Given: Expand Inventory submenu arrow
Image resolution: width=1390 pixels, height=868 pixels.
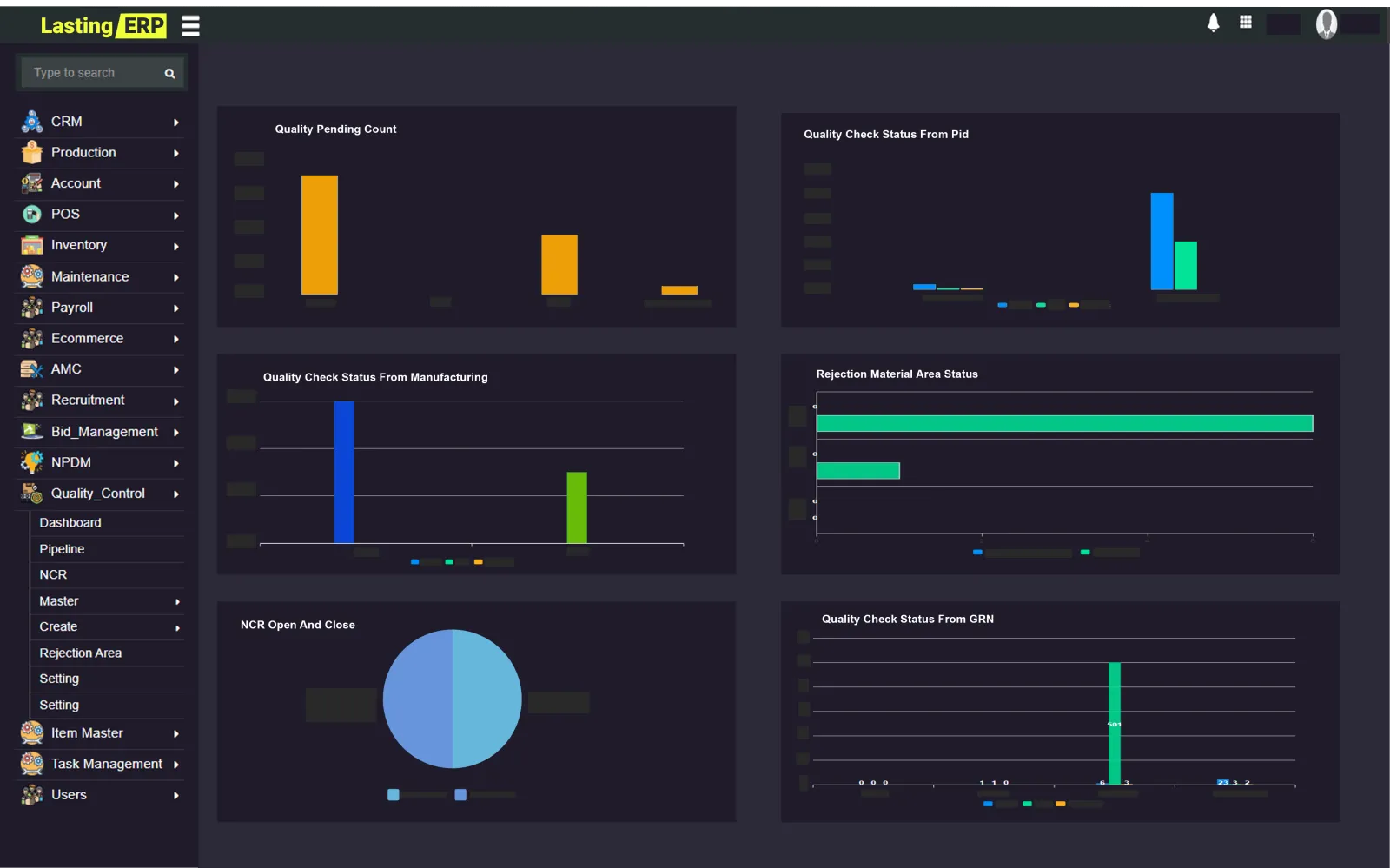Looking at the screenshot, I should click(x=176, y=247).
